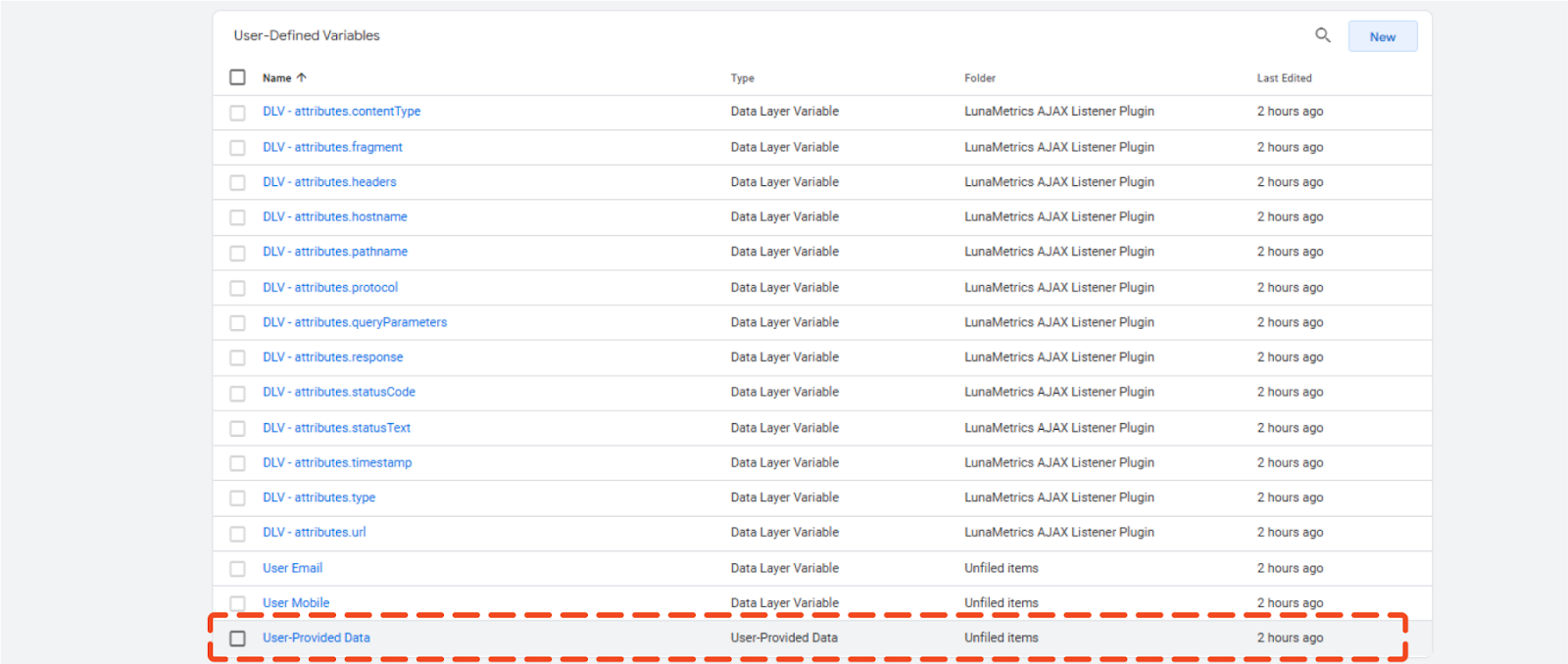
Task: Sort by the Name column header
Action: 277,78
